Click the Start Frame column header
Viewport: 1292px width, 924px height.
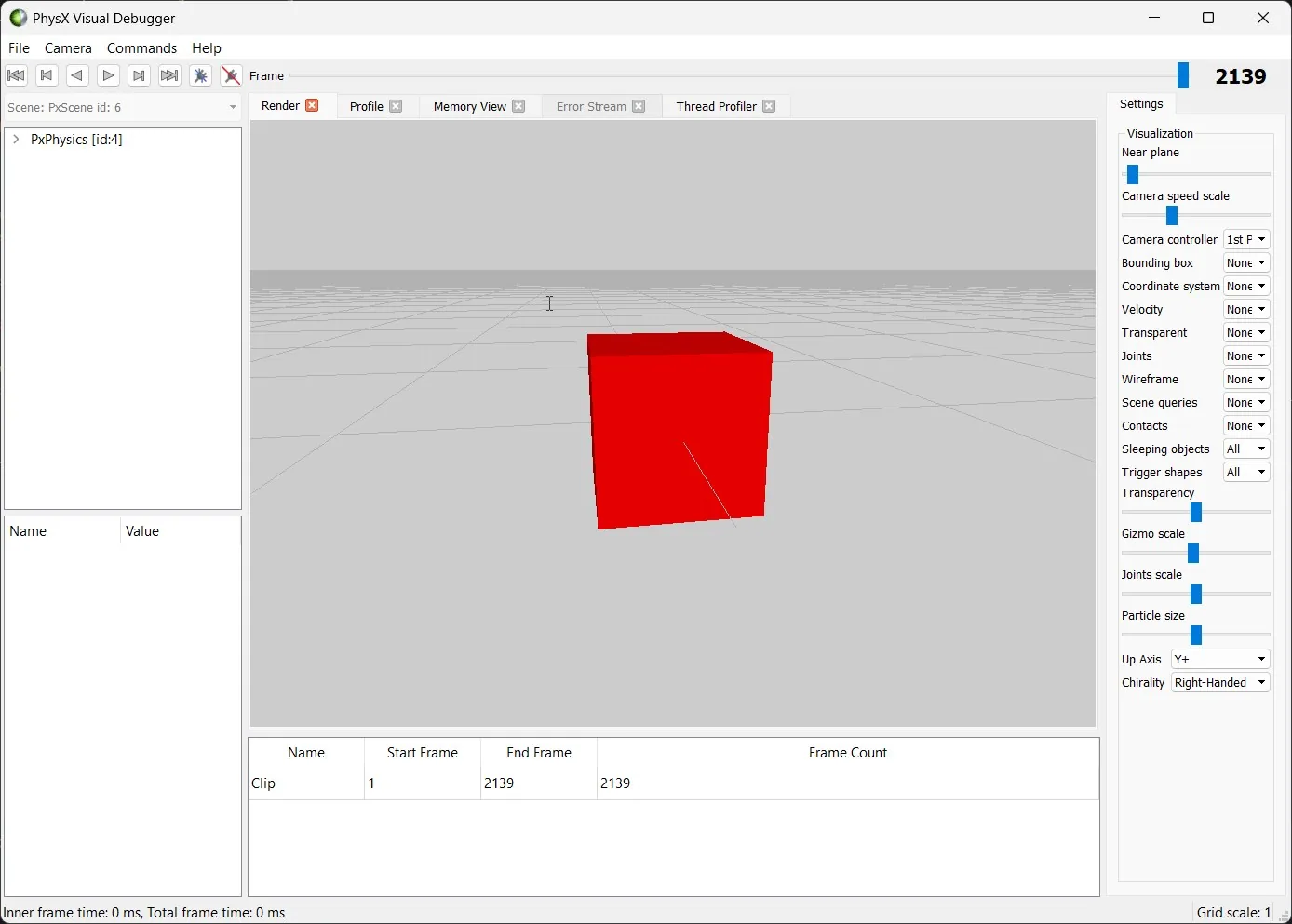(423, 753)
